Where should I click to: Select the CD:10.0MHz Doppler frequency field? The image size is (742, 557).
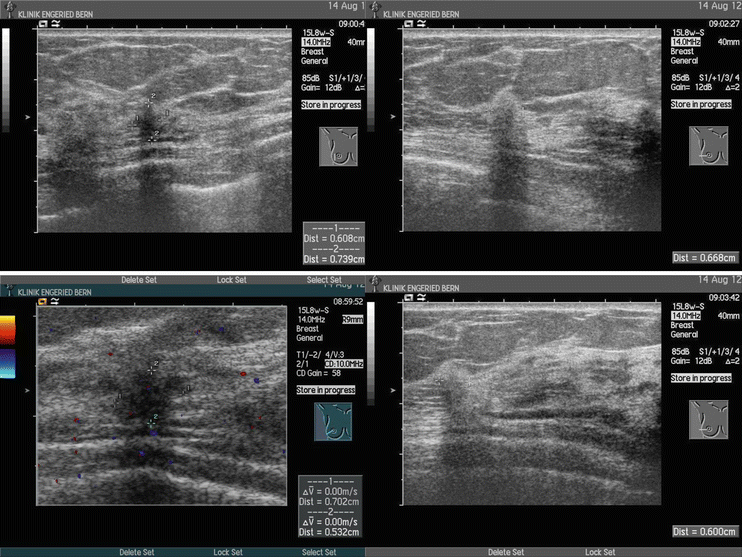click(343, 363)
